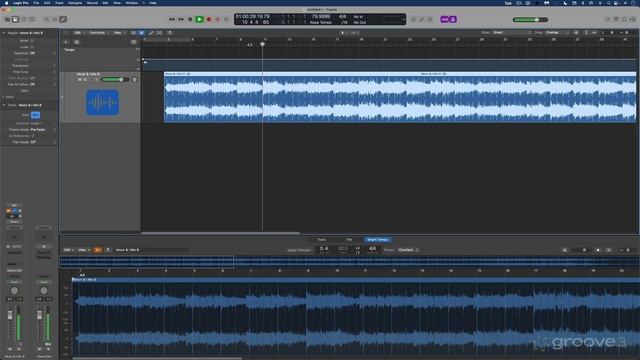640x360 pixels.
Task: Open the editor View dropdown
Action: (x=83, y=250)
